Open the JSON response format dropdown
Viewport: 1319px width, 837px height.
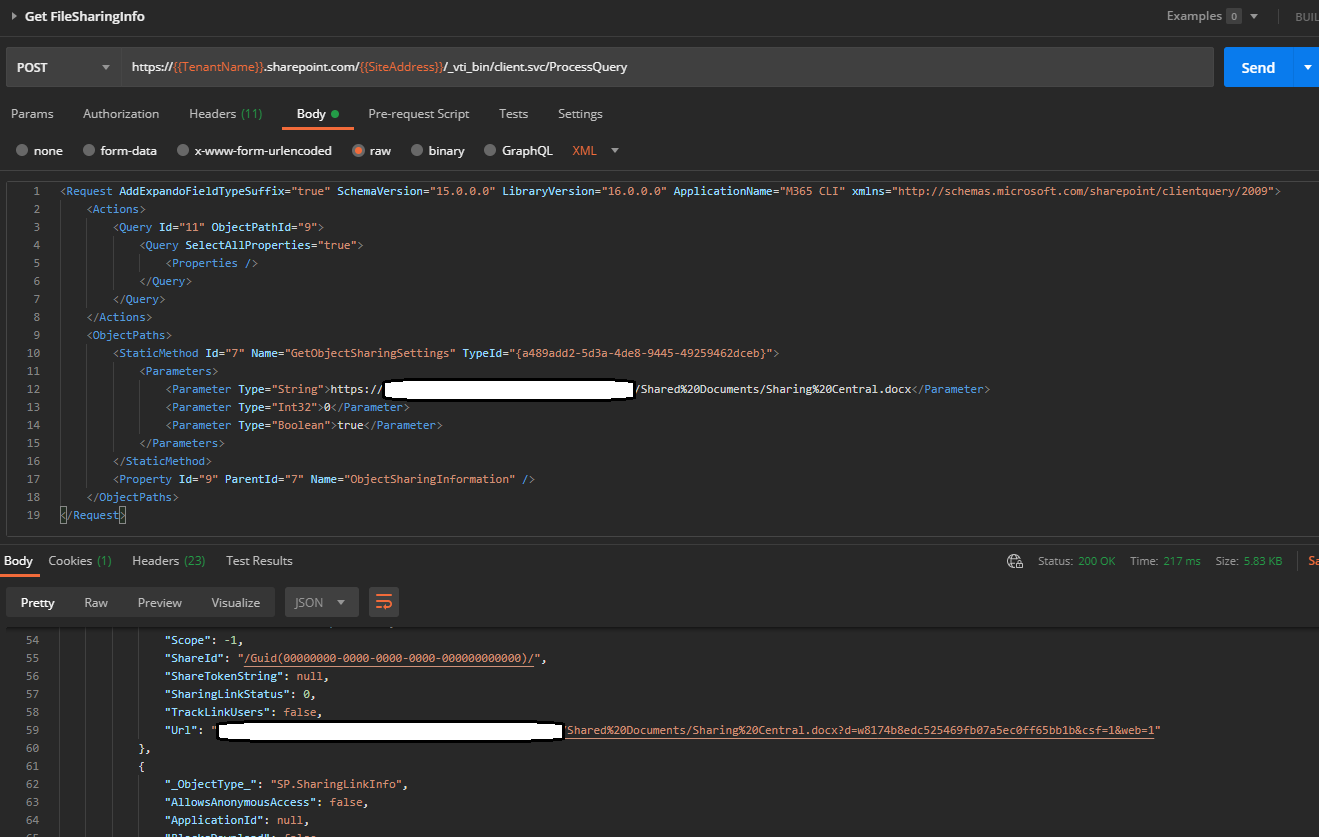321,601
